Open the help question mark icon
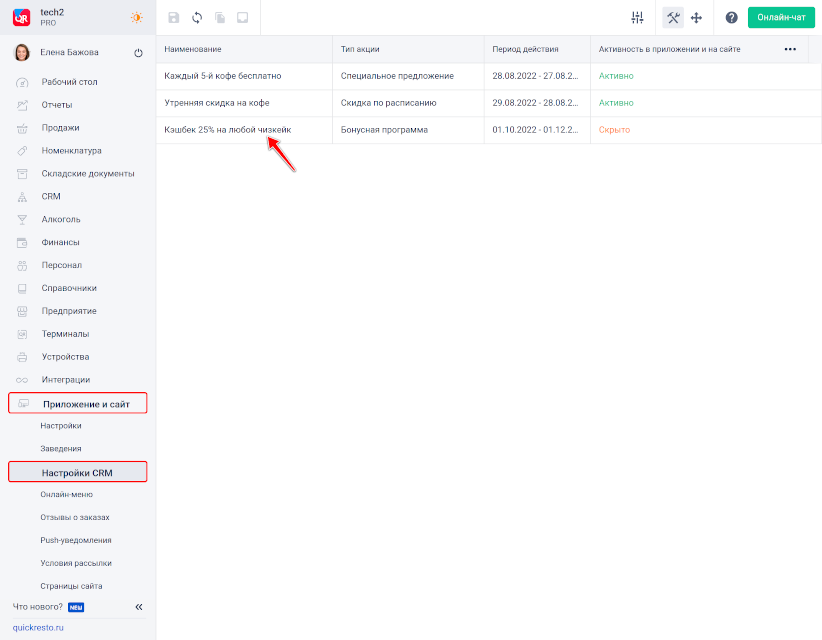 731,18
